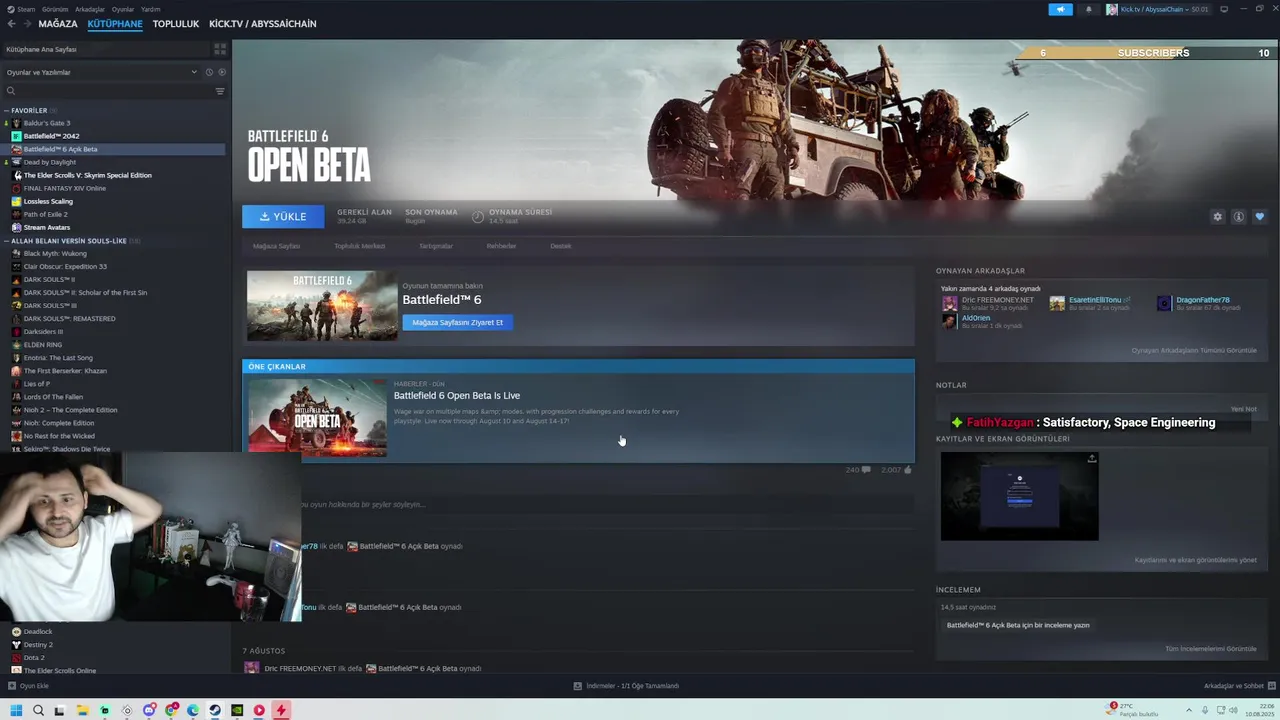Write a review for Battlefield 6 Açık Beta

coord(1018,625)
